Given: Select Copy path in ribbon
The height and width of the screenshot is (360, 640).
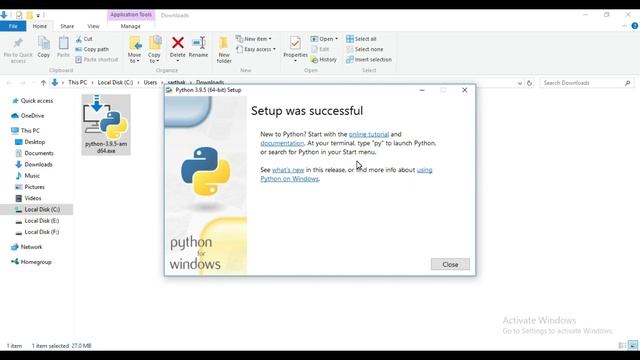Looking at the screenshot, I should [92, 49].
